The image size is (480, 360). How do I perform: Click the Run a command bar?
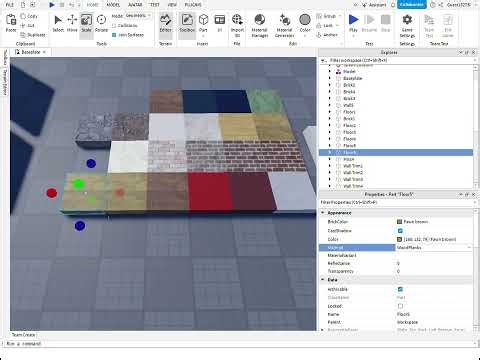pyautogui.click(x=240, y=343)
